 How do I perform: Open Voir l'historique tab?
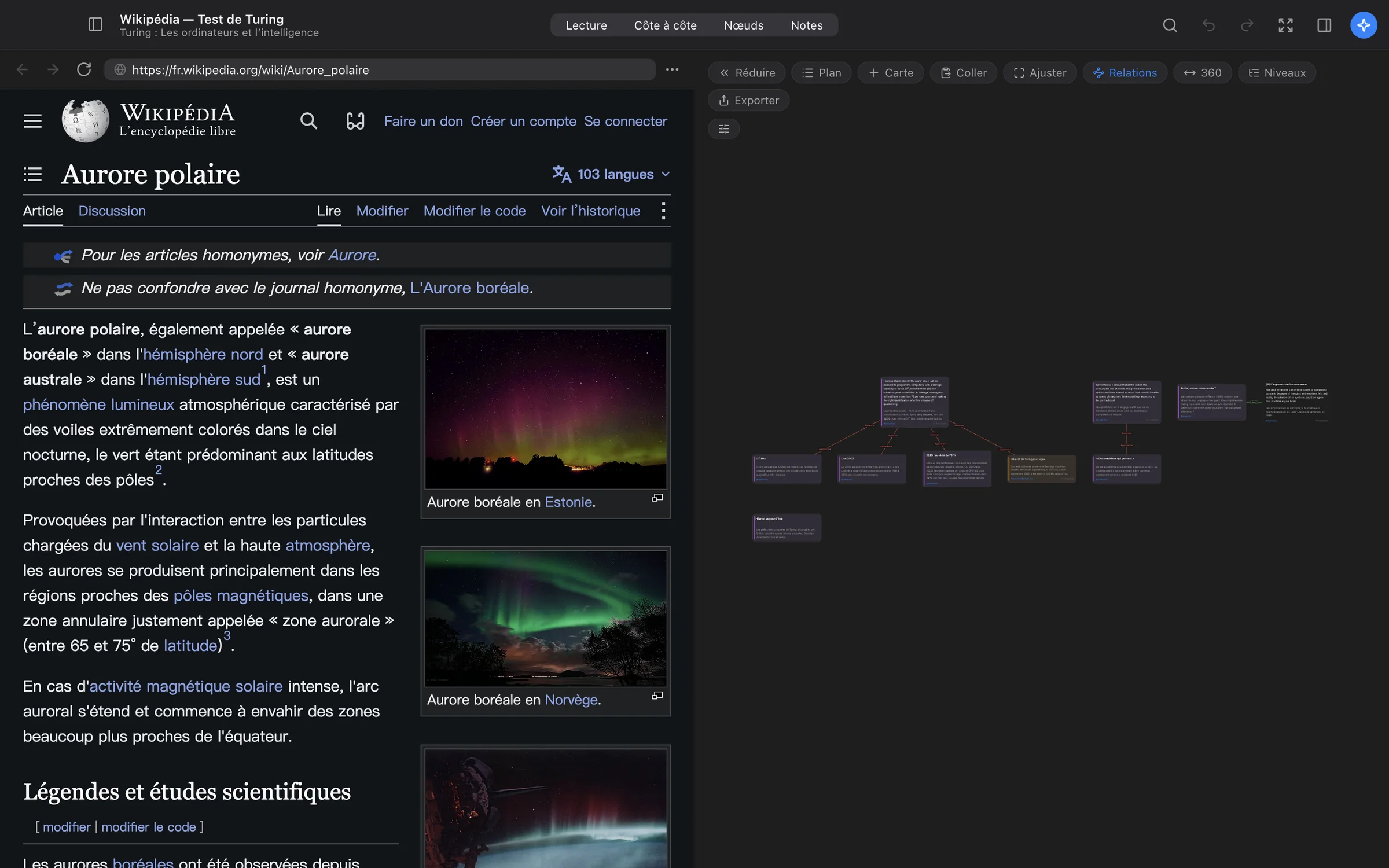[x=590, y=211]
